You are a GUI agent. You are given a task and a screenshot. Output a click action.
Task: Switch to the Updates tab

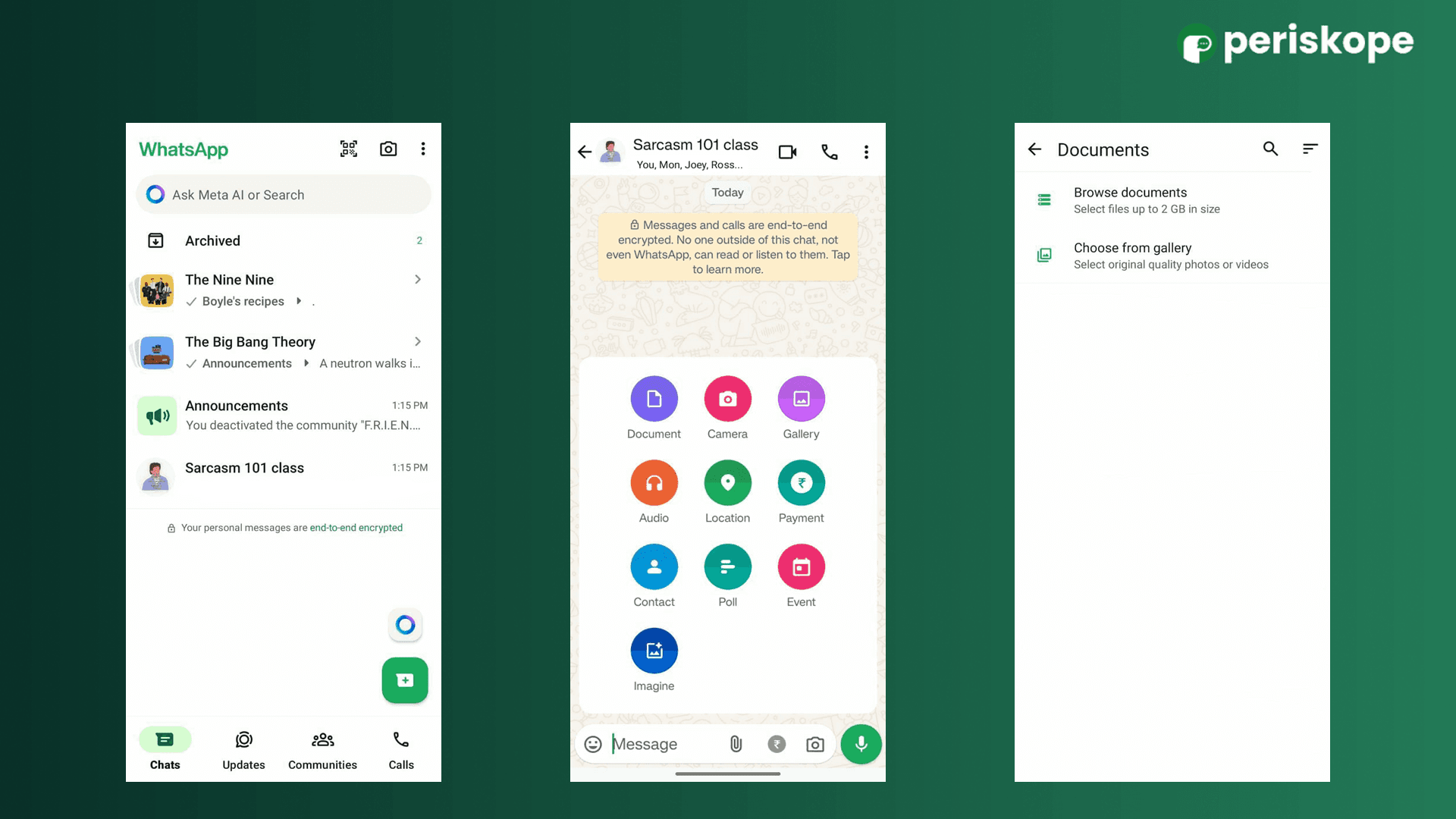243,749
